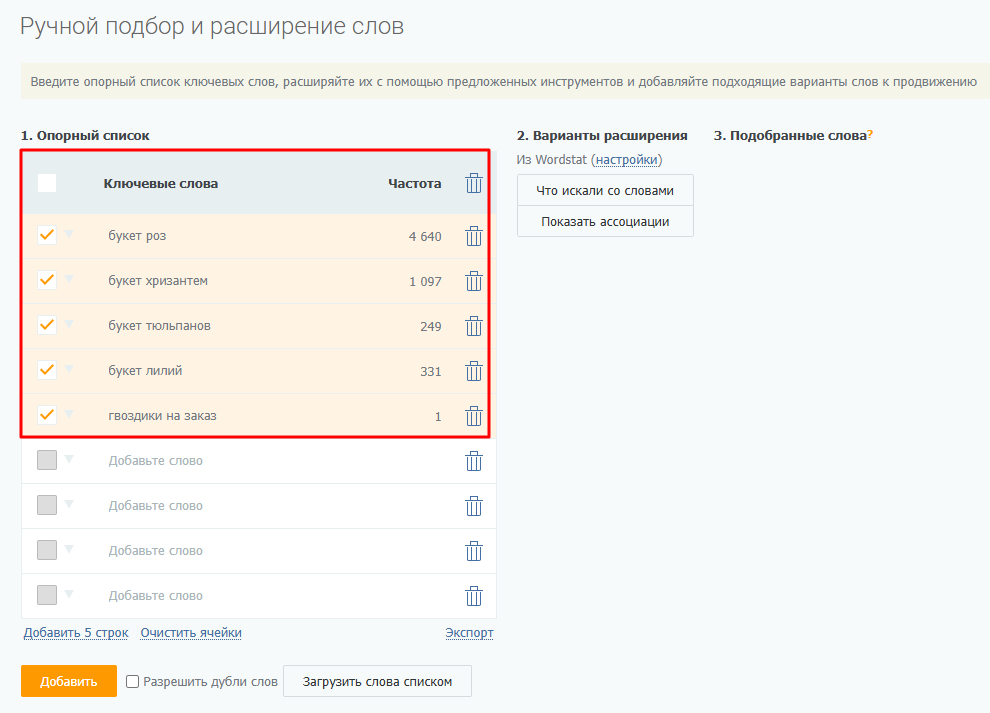The height and width of the screenshot is (713, 990).
Task: Remove 'букет тюльпанов' using its trash icon
Action: point(474,326)
